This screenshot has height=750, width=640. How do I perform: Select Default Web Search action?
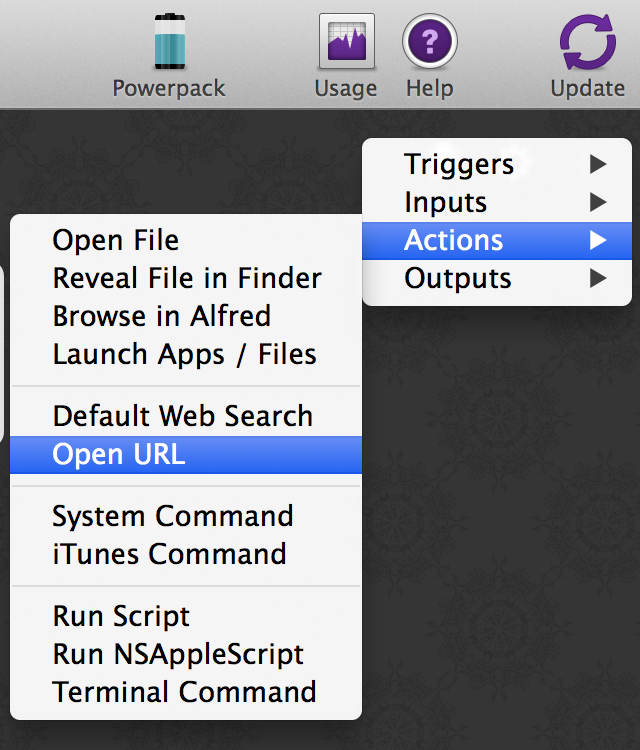(x=183, y=416)
